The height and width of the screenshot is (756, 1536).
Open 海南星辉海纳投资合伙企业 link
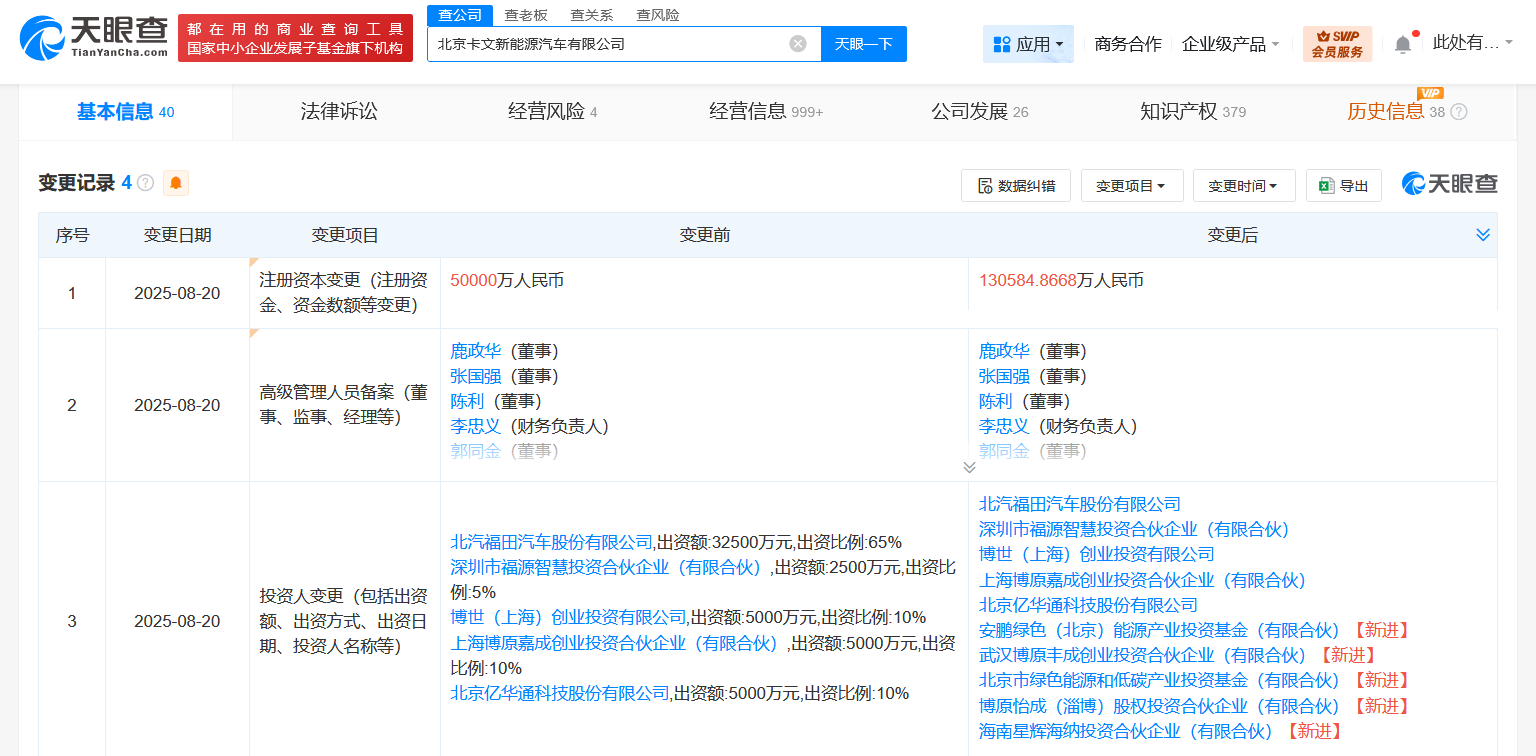pos(1126,731)
